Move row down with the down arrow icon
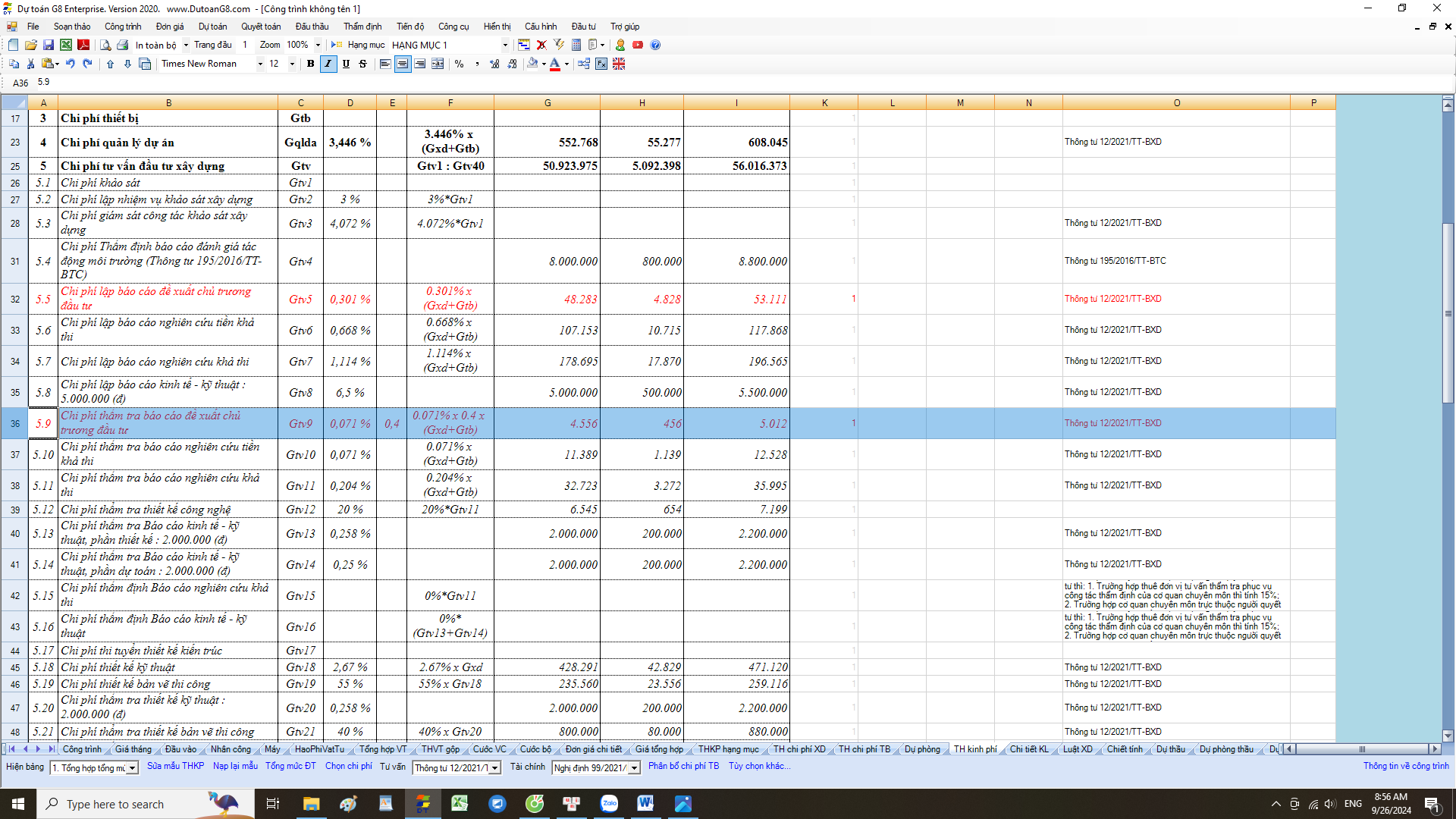 click(x=127, y=64)
